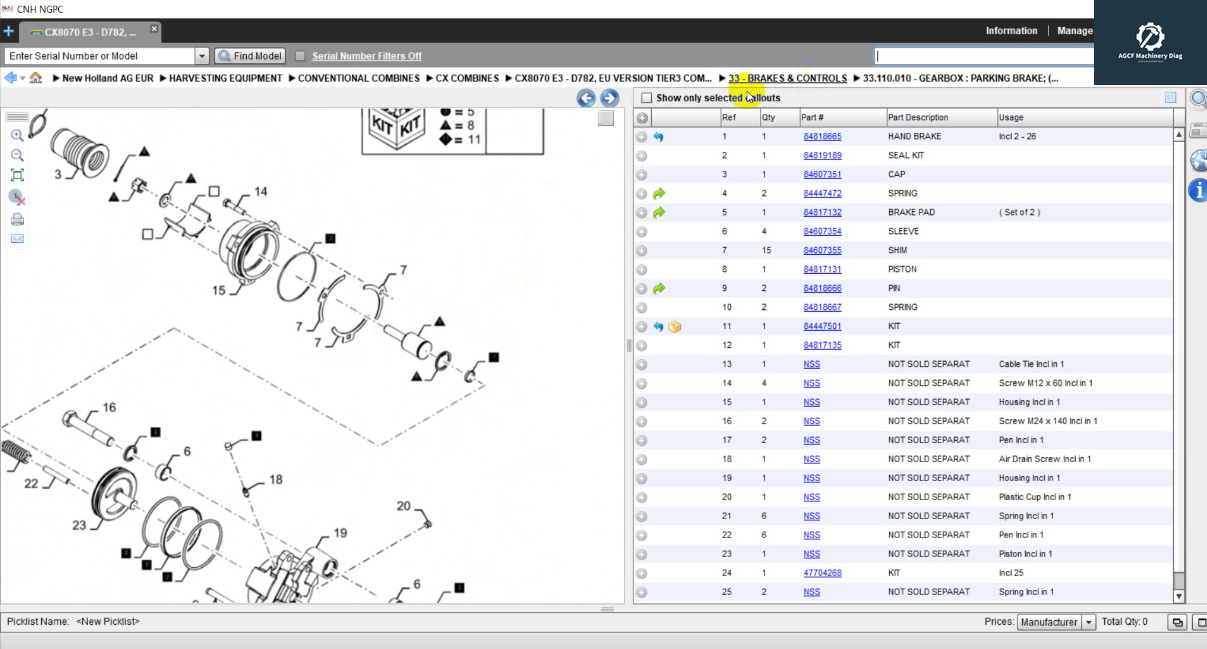The image size is (1207, 649).
Task: Open part number 84817132 link
Action: tap(822, 213)
